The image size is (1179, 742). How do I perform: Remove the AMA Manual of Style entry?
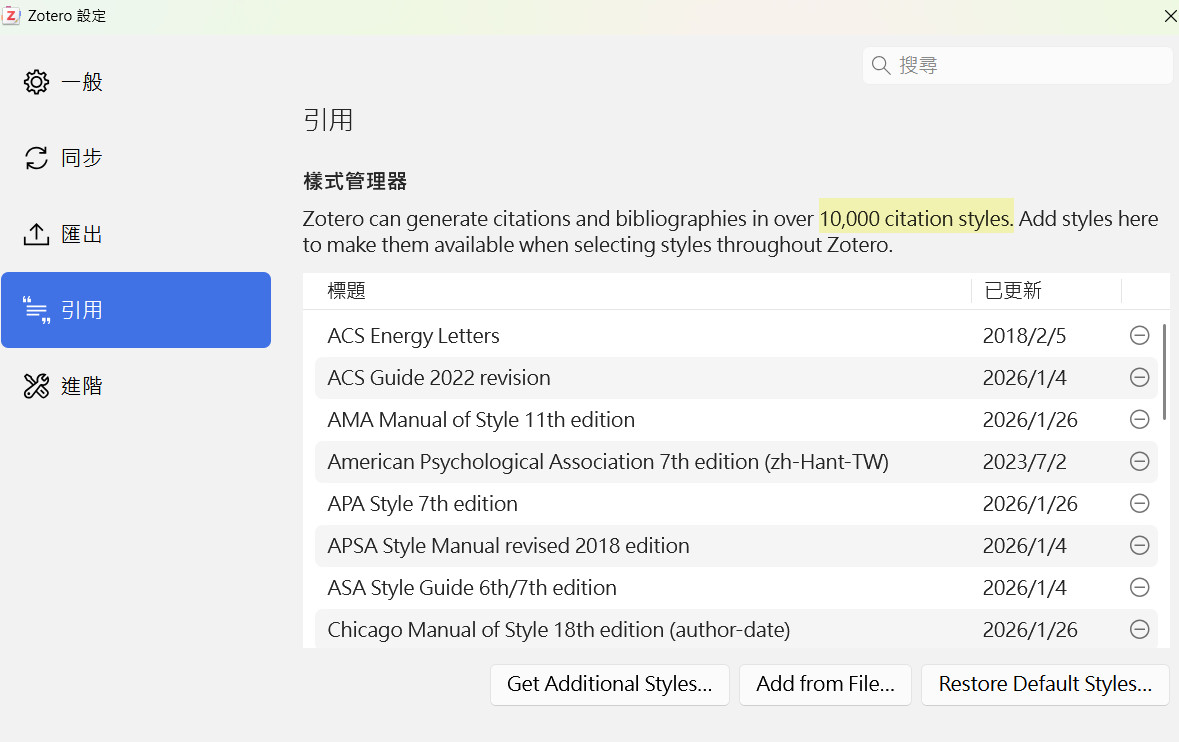click(1139, 420)
